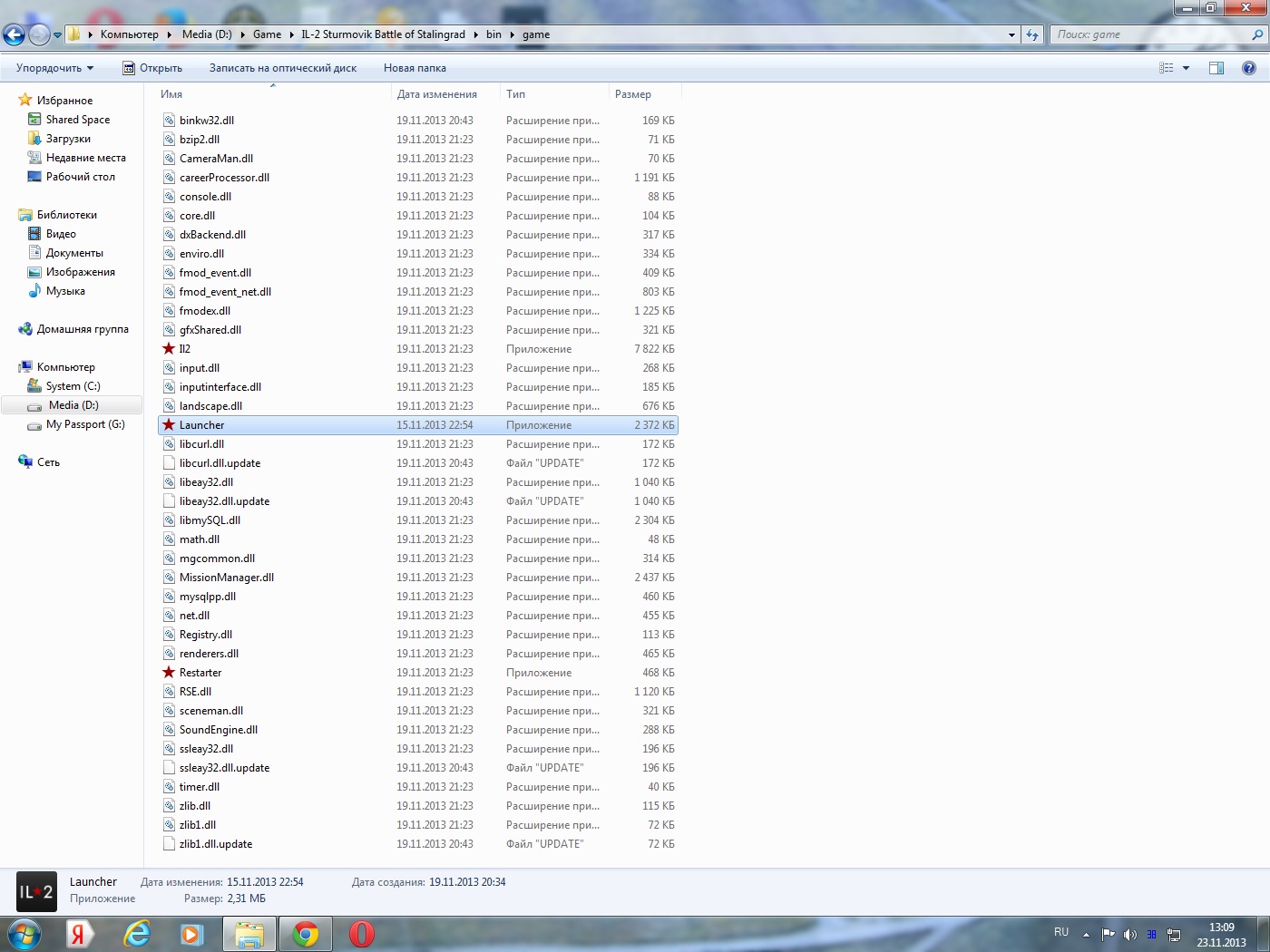Click the refresh button next to address bar
The image size is (1270, 952).
point(1032,34)
